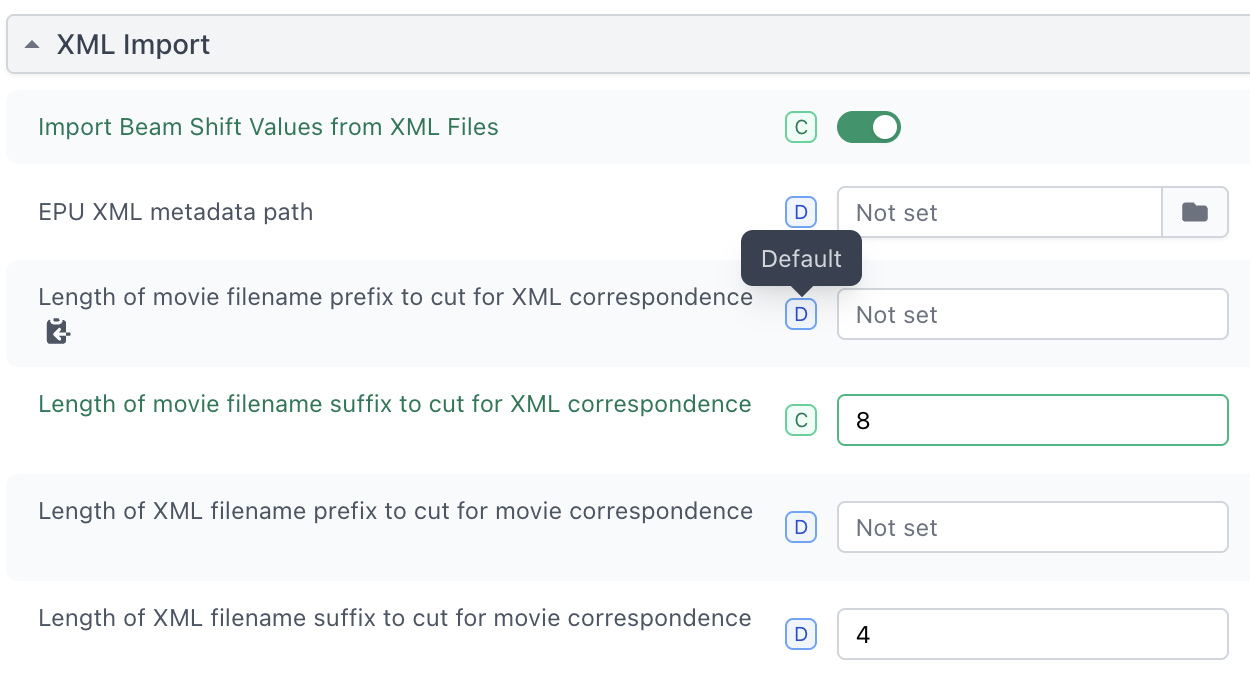This screenshot has width=1250, height=690.
Task: Click the EPU XML metadata path field
Action: (998, 212)
